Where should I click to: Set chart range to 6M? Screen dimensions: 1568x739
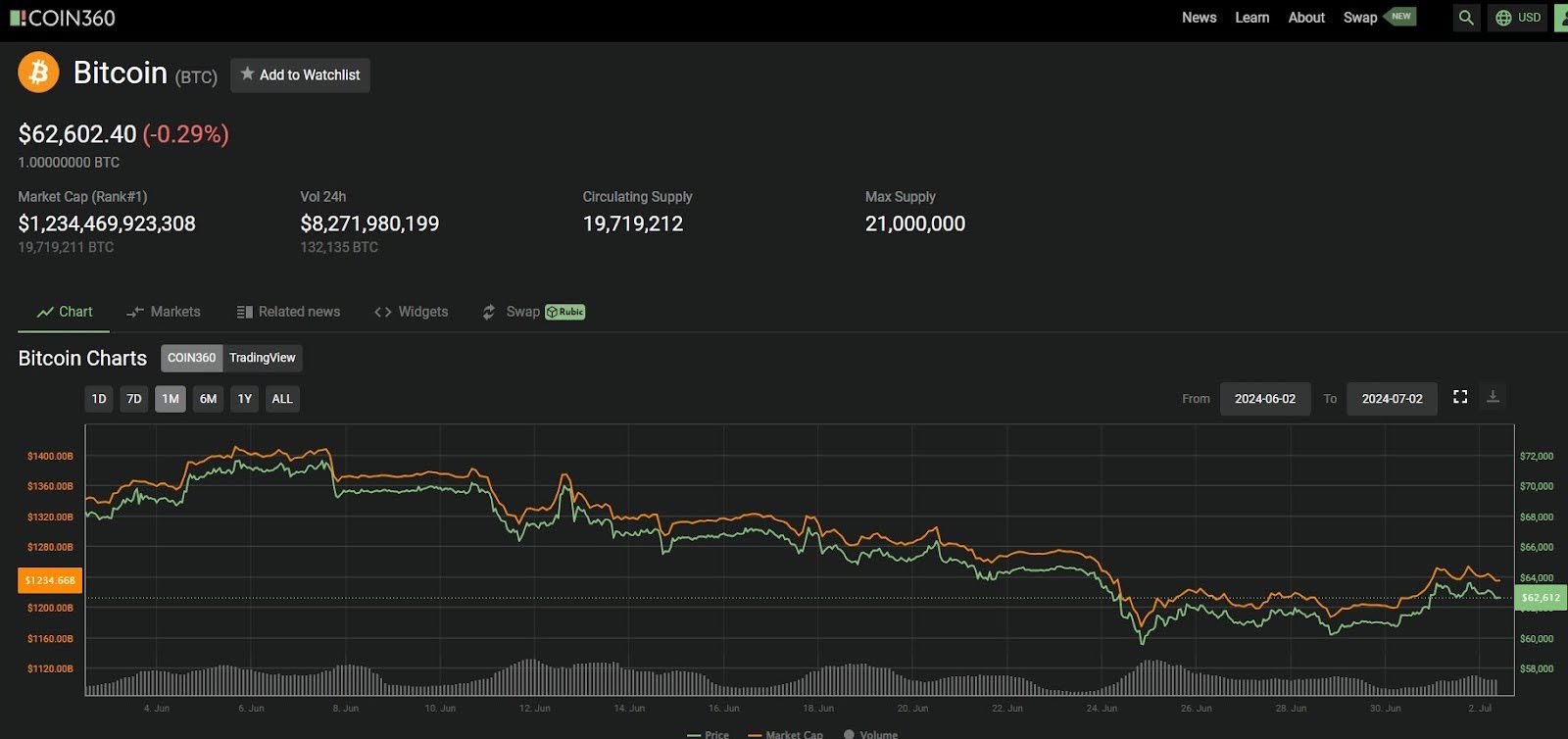pyautogui.click(x=208, y=399)
